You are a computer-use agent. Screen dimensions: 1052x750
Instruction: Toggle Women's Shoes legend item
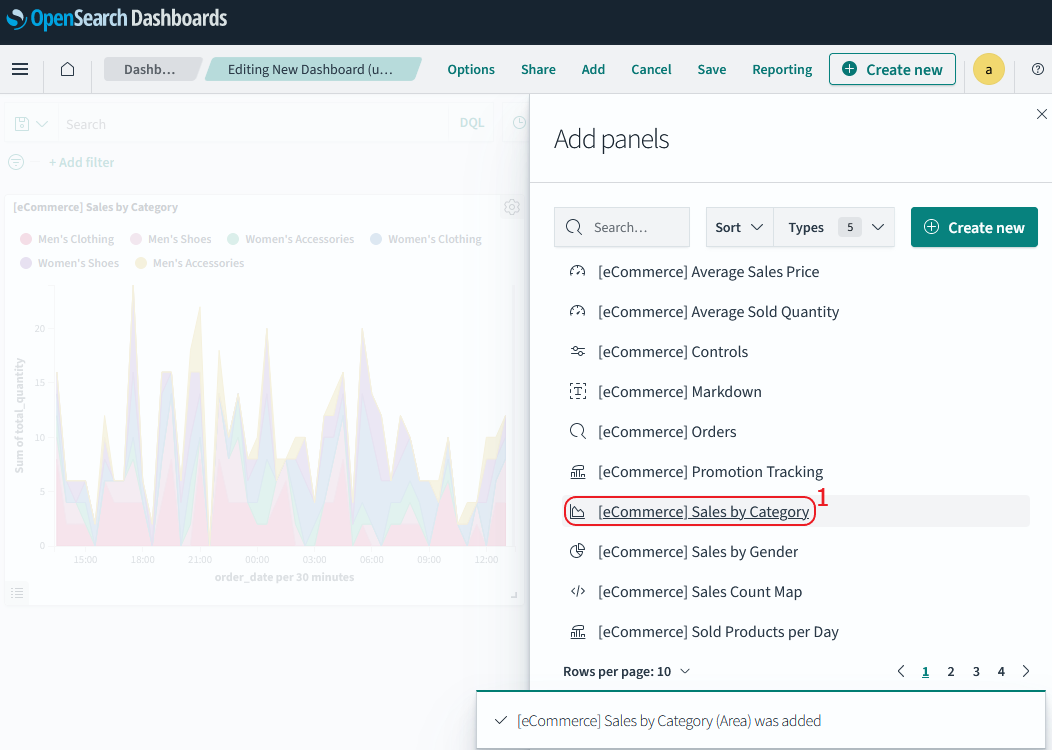point(70,263)
